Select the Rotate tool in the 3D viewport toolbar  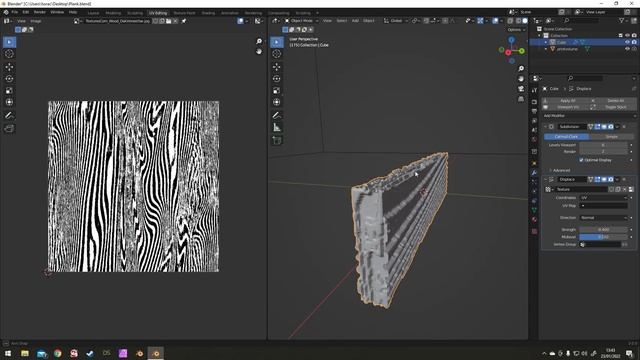point(277,78)
